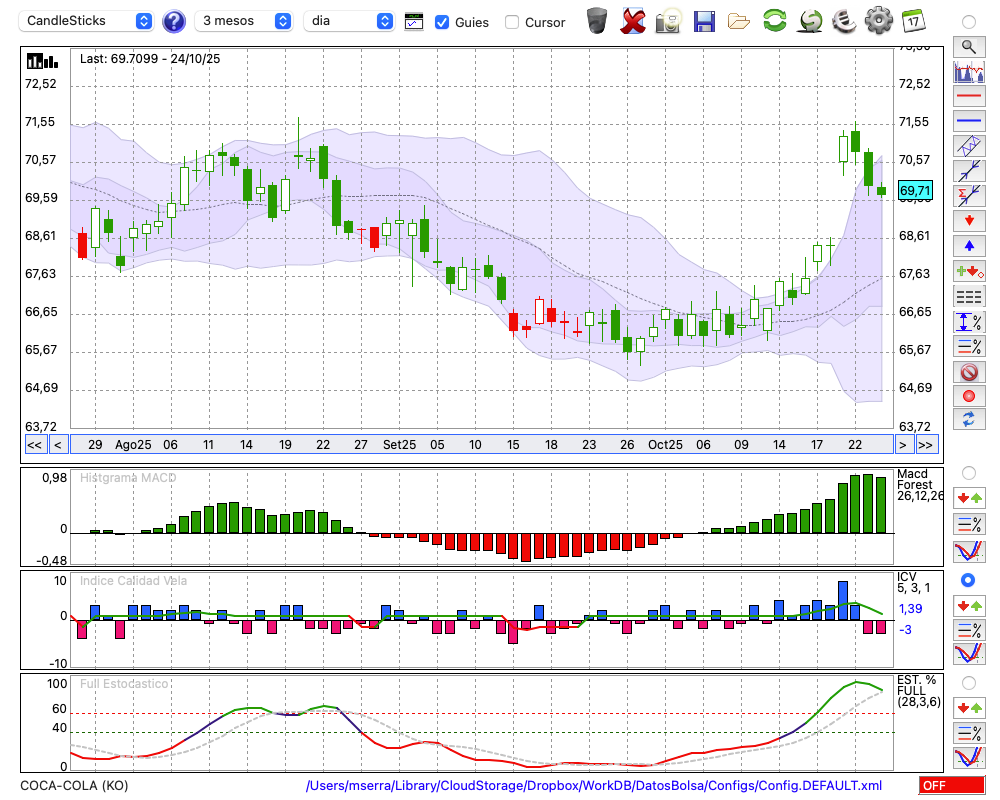Viewport: 1000px width, 800px height.
Task: Open the CandleSticks chart type dropdown
Action: click(x=88, y=21)
